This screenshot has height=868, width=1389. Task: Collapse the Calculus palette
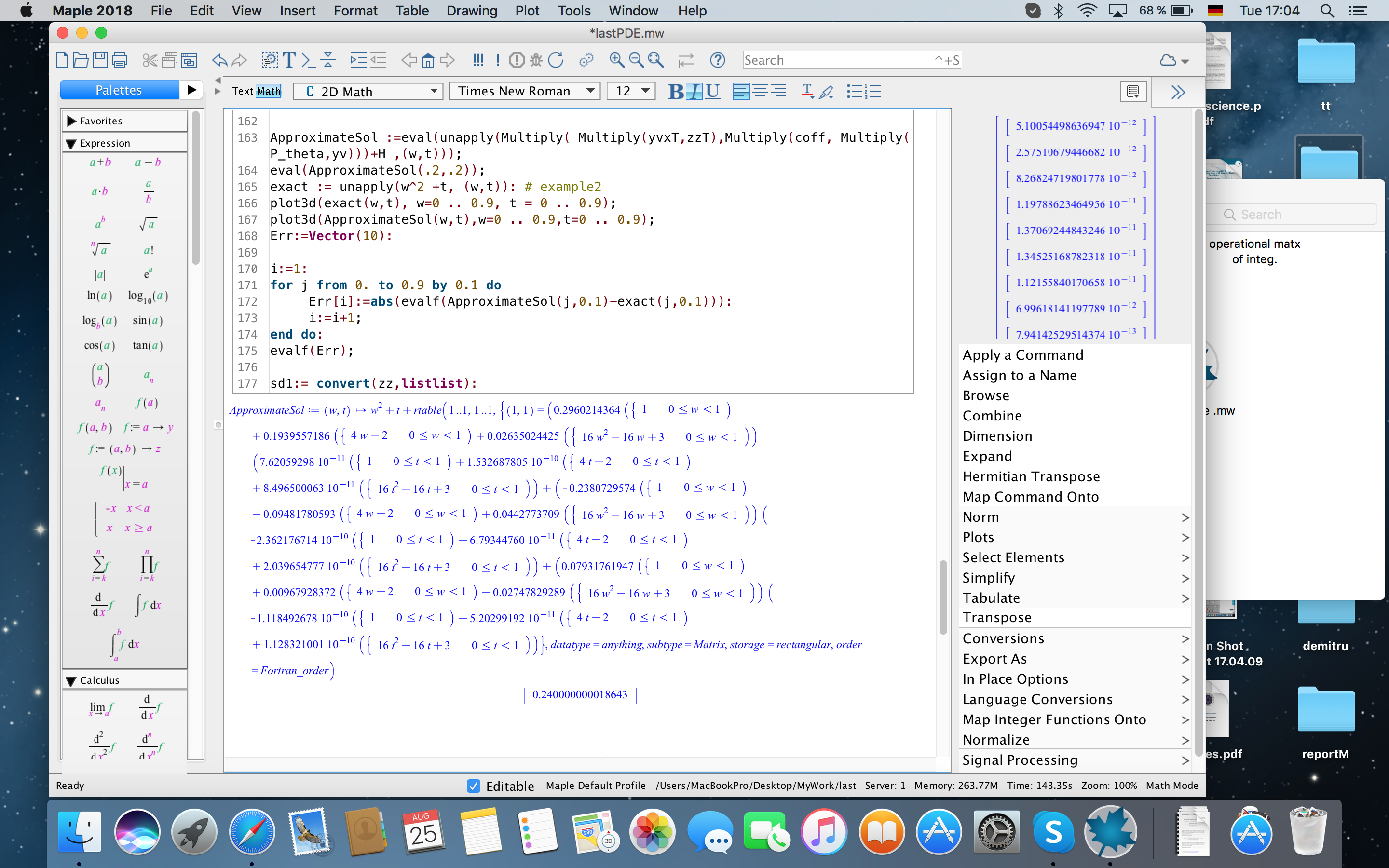(x=71, y=681)
